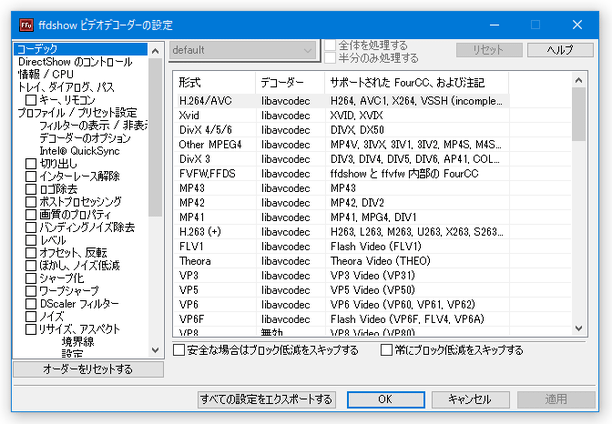Open Intel QuickSync page
Image resolution: width=612 pixels, height=424 pixels.
pyautogui.click(x=80, y=151)
